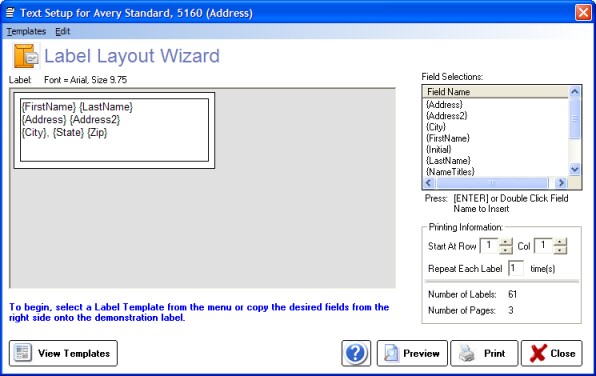Select the {Address2} field name
This screenshot has height=376, width=596.
[x=447, y=116]
